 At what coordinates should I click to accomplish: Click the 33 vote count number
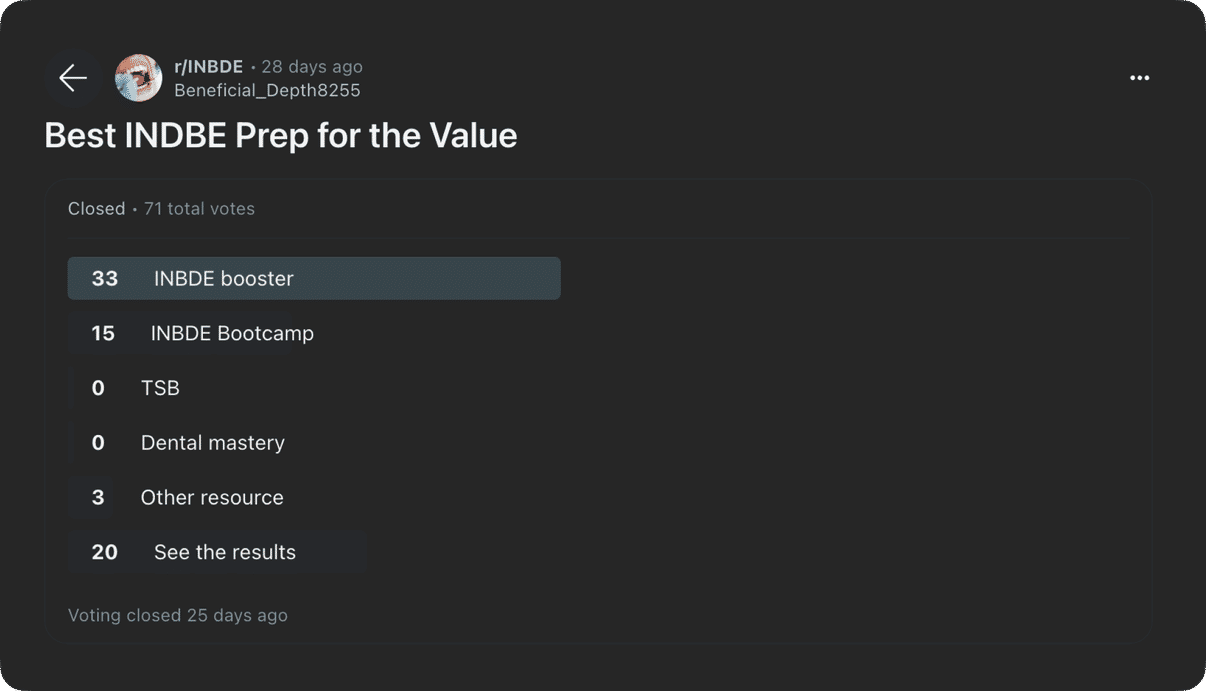coord(105,279)
